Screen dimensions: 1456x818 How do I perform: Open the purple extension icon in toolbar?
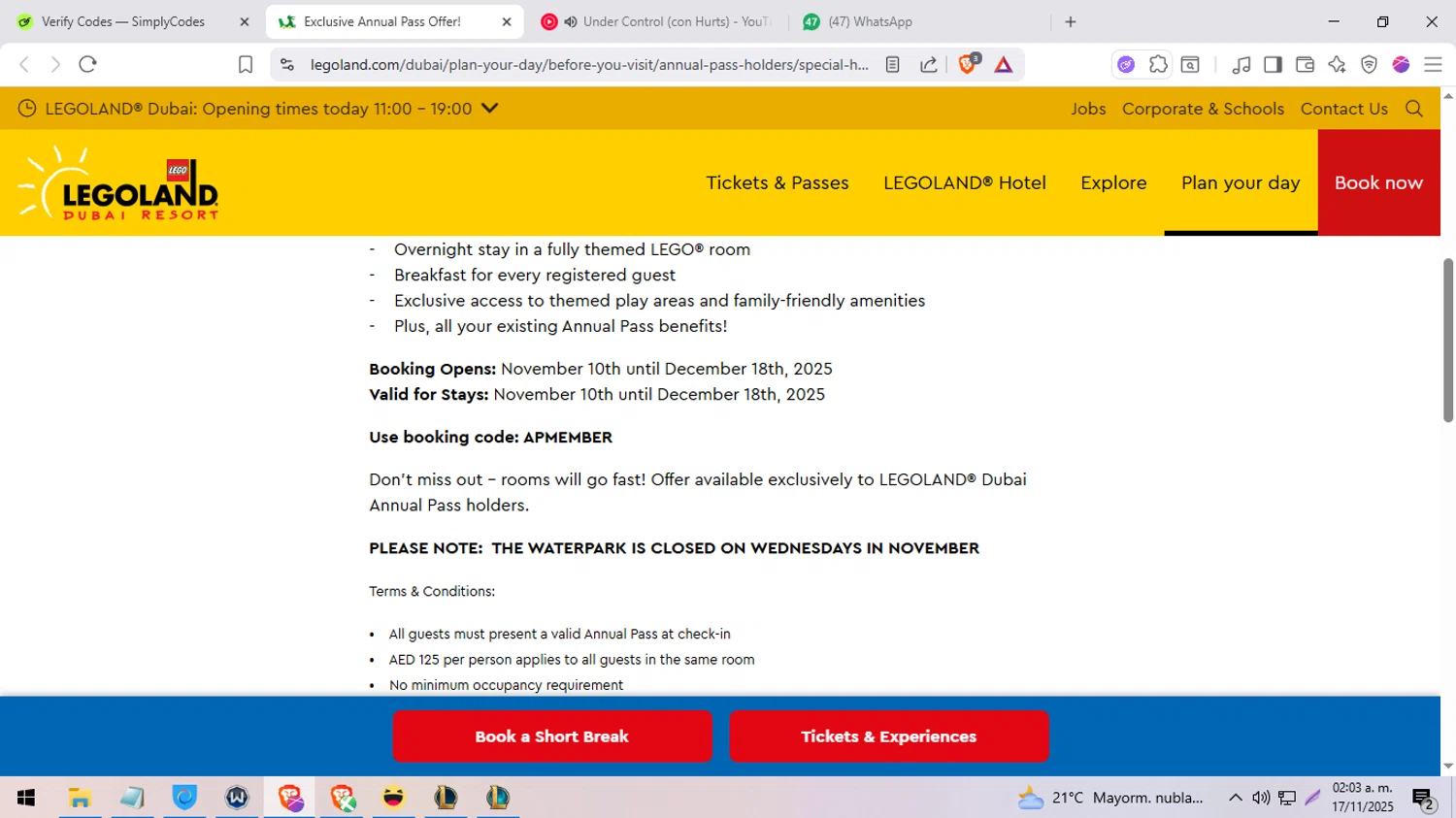(x=1126, y=65)
